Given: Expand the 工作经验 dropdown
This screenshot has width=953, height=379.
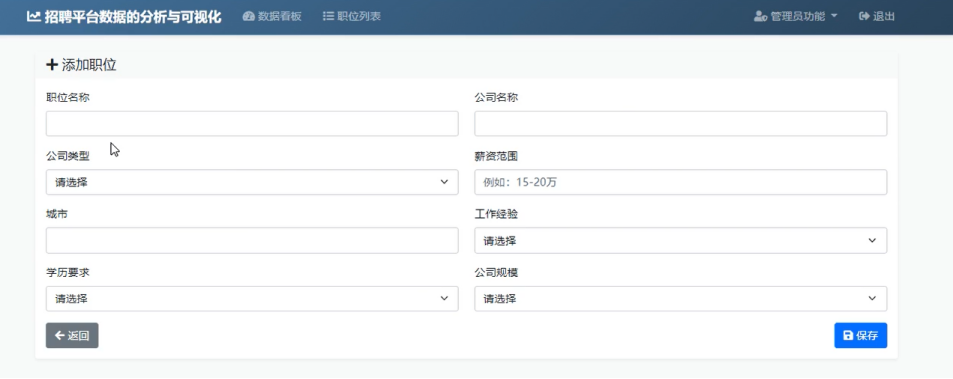Looking at the screenshot, I should 681,241.
